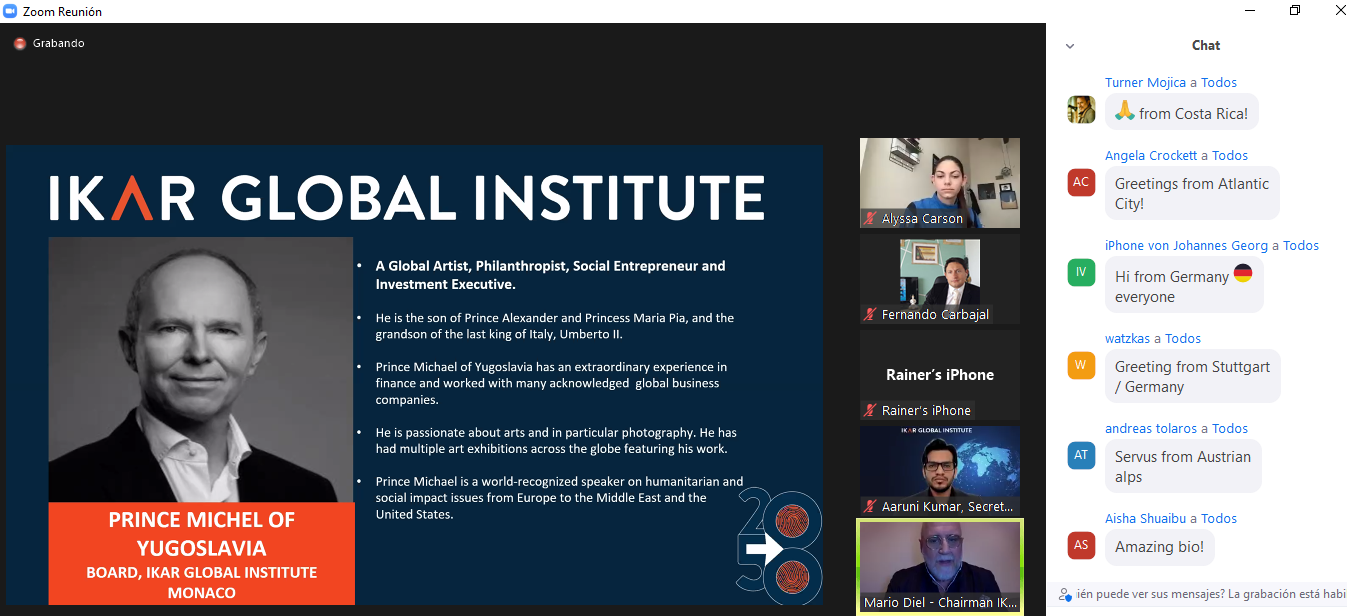Click 'Greetings from Atlantic City!' message bubble
The image size is (1347, 616).
coord(1192,194)
